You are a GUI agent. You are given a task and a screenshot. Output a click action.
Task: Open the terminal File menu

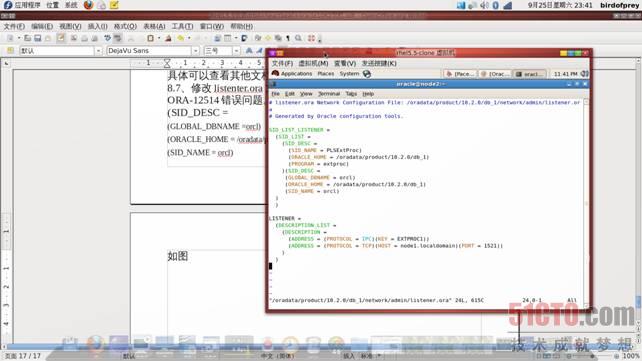click(x=276, y=94)
